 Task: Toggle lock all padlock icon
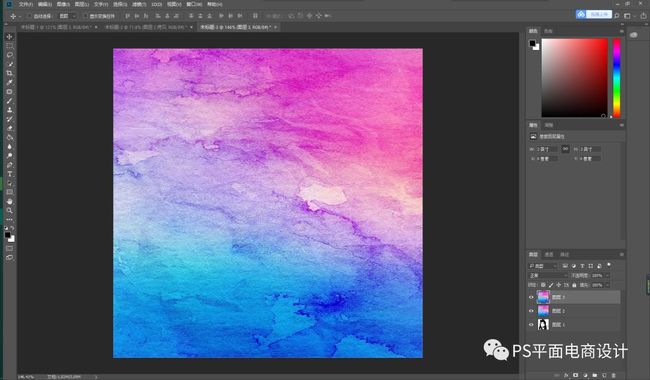pyautogui.click(x=574, y=285)
